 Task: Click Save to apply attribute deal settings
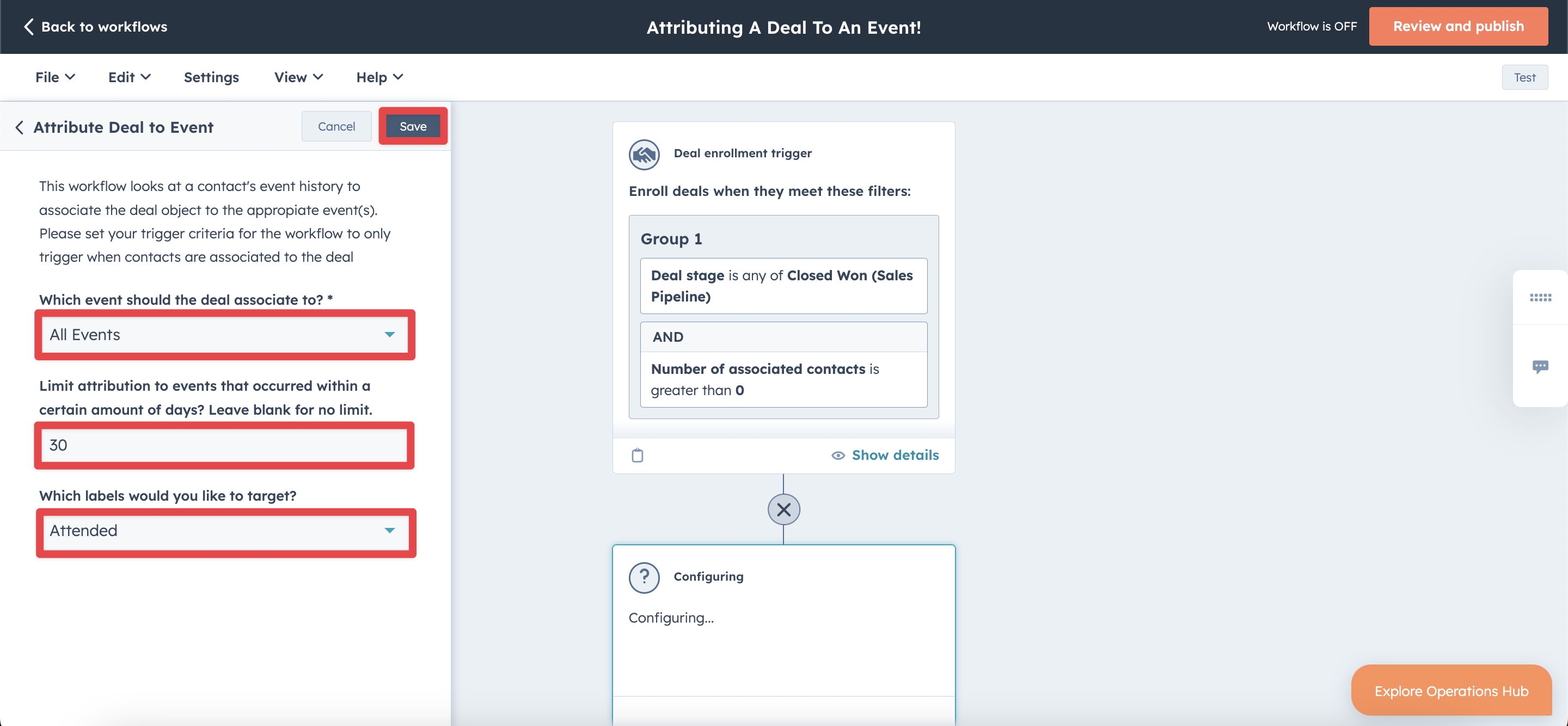(413, 125)
